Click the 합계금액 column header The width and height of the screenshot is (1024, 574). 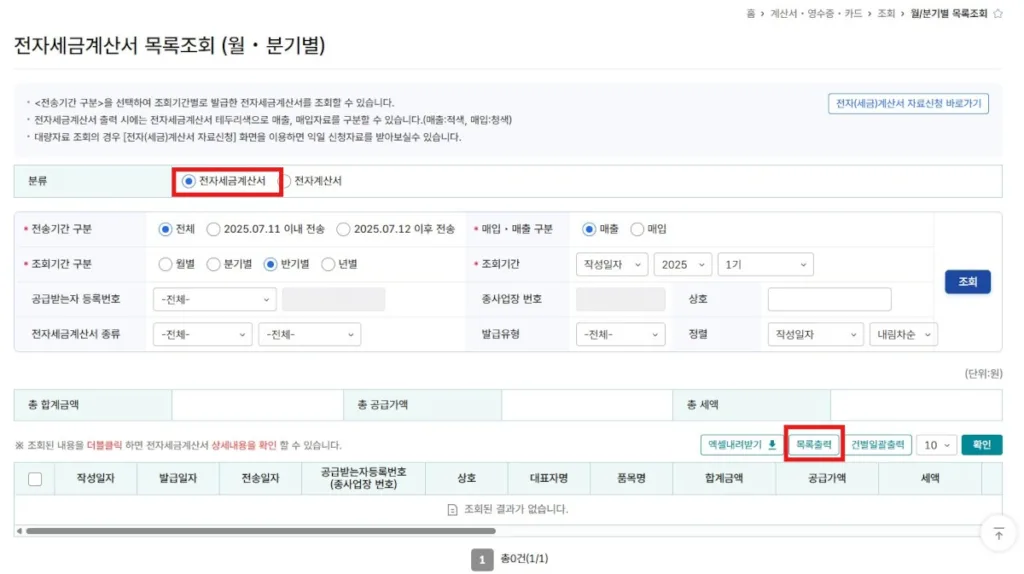pyautogui.click(x=724, y=479)
